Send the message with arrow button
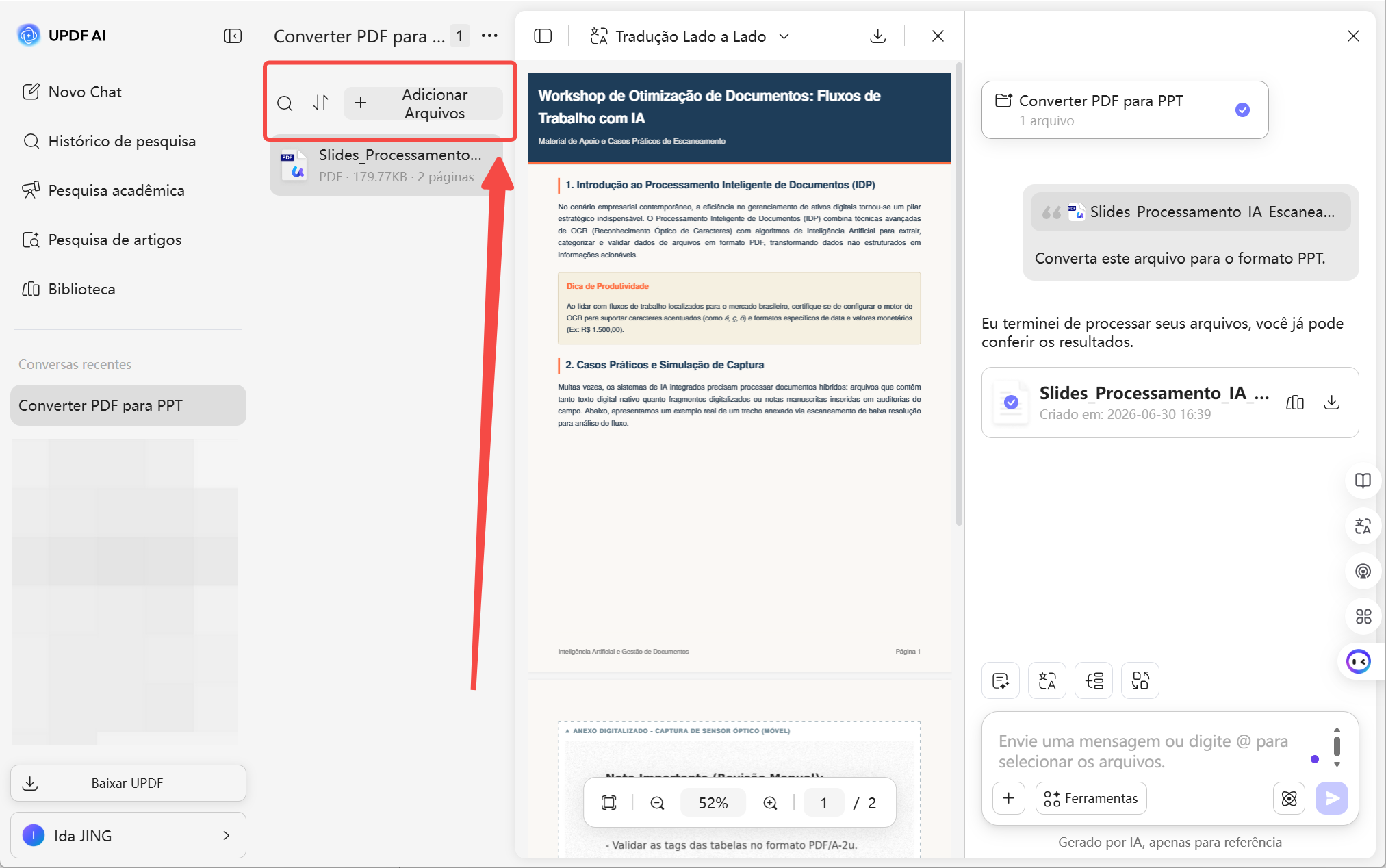 1331,798
